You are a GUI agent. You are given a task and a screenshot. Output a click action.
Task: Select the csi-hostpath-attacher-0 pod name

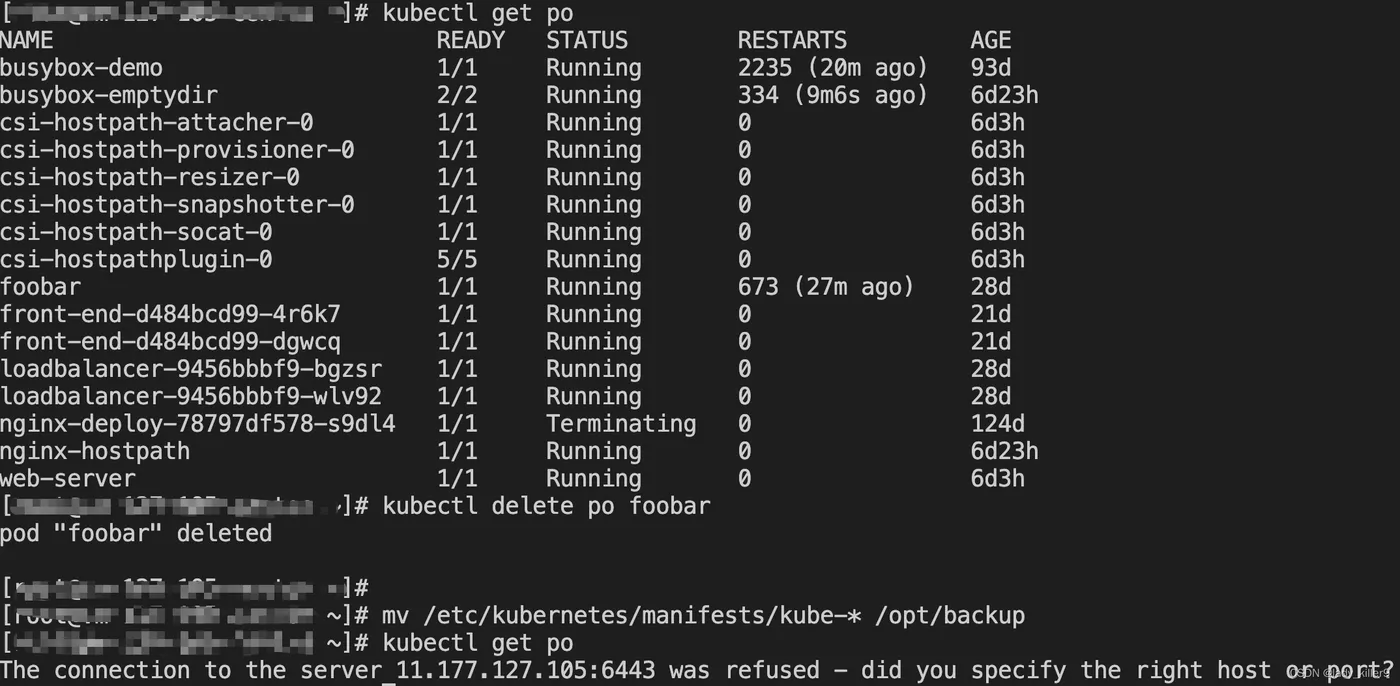[156, 123]
